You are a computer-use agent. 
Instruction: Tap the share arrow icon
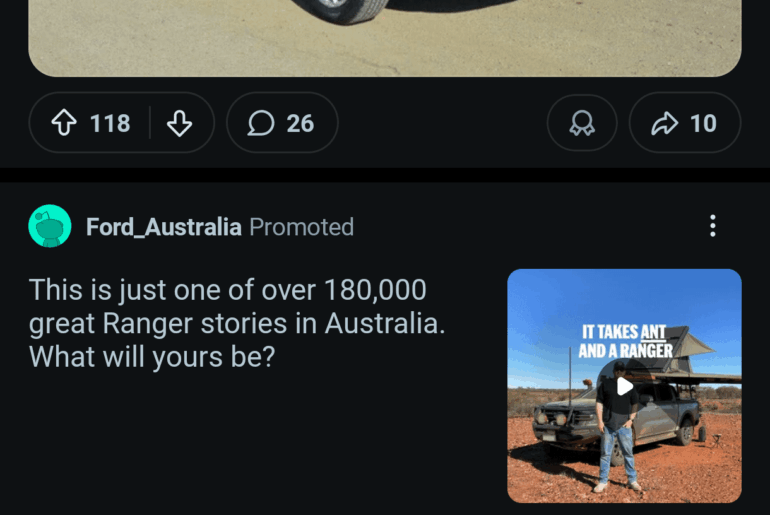pos(664,123)
